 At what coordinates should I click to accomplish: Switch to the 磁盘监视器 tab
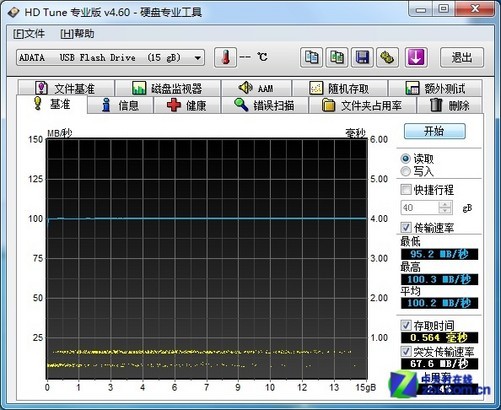point(167,88)
